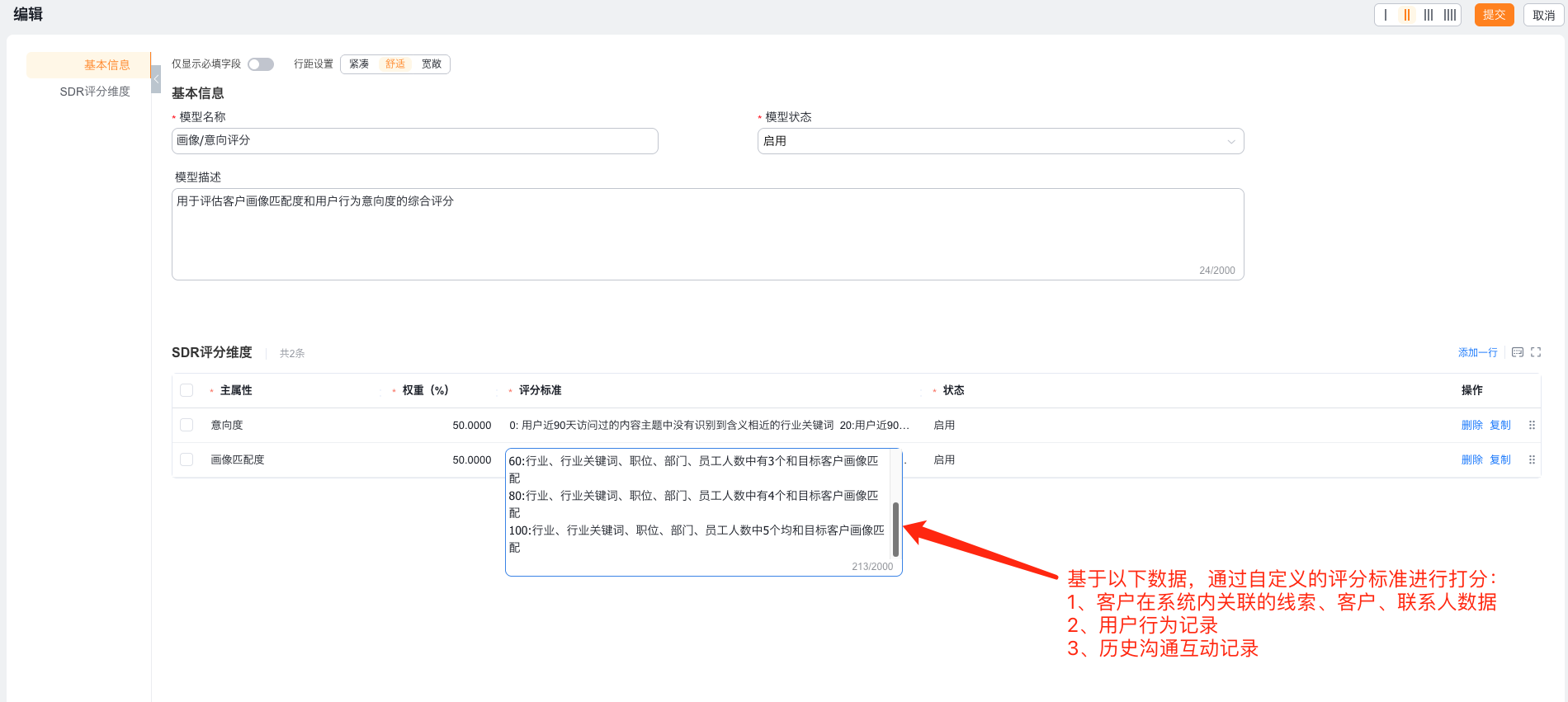
Task: Check the 意向度 row checkbox
Action: coord(187,425)
